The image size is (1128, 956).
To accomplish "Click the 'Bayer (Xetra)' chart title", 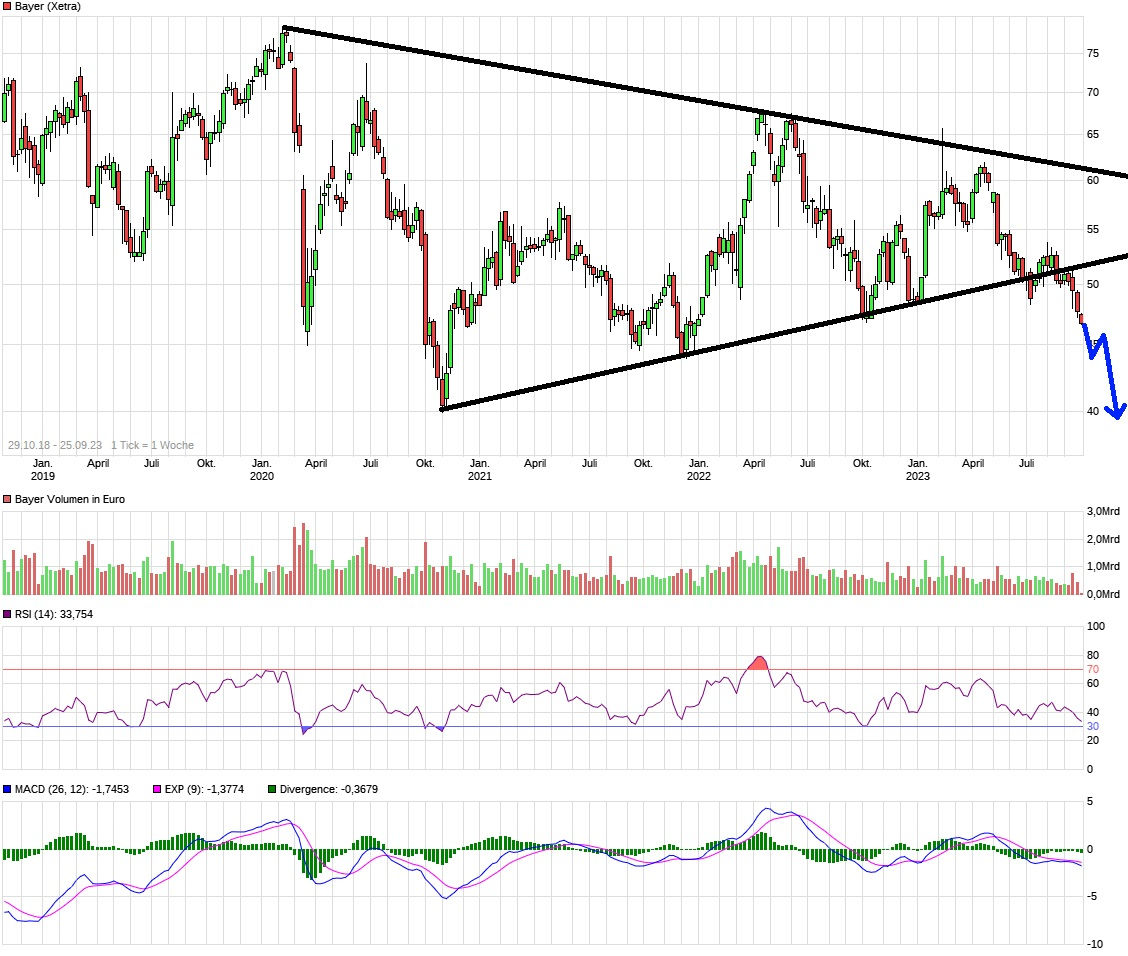I will [47, 6].
